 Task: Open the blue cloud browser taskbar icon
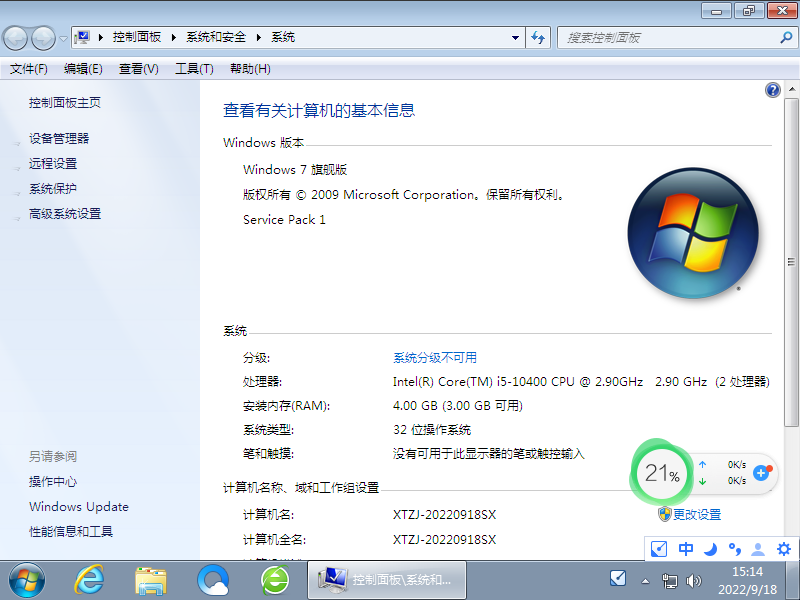tap(213, 581)
